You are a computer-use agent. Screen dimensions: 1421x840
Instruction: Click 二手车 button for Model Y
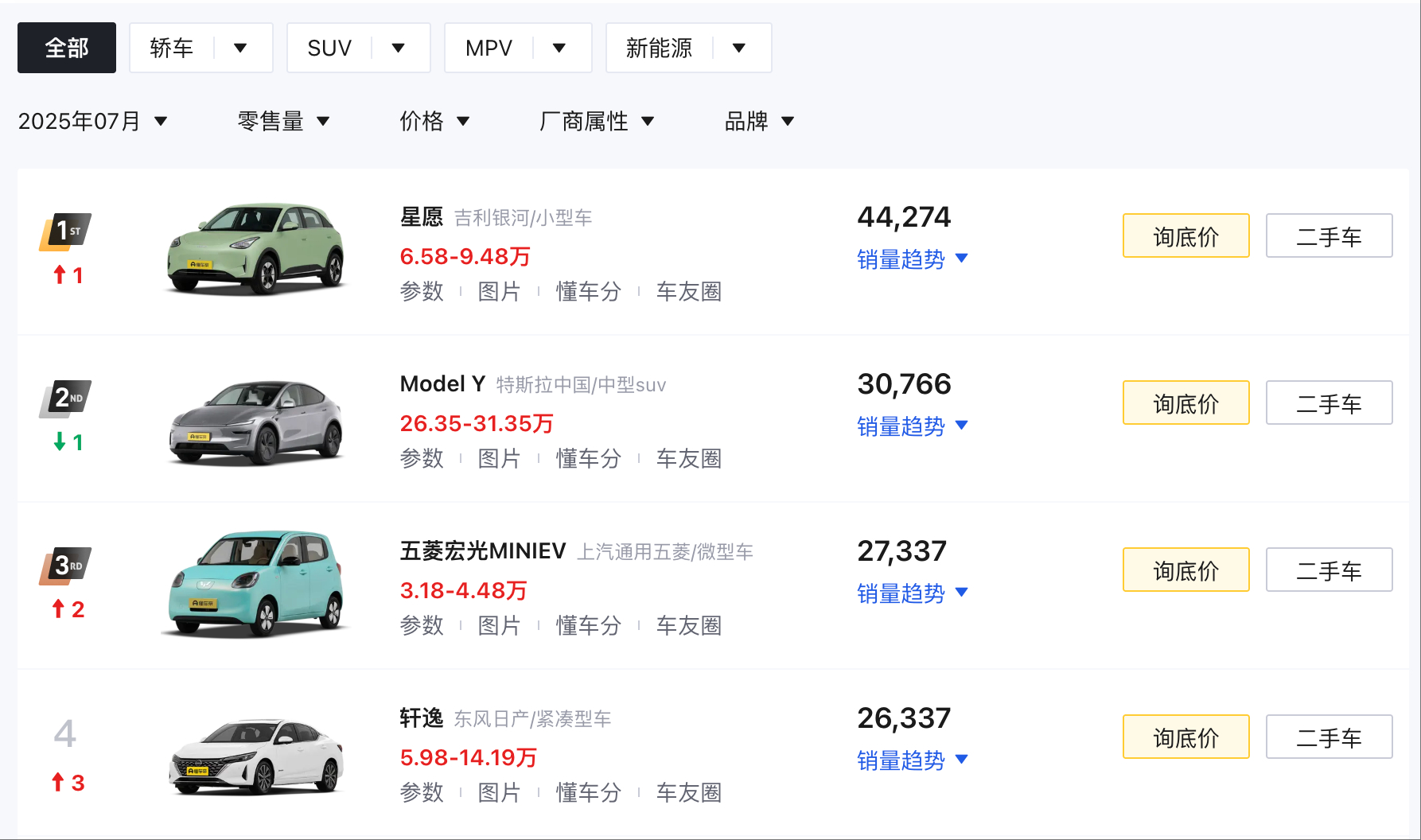tap(1330, 402)
